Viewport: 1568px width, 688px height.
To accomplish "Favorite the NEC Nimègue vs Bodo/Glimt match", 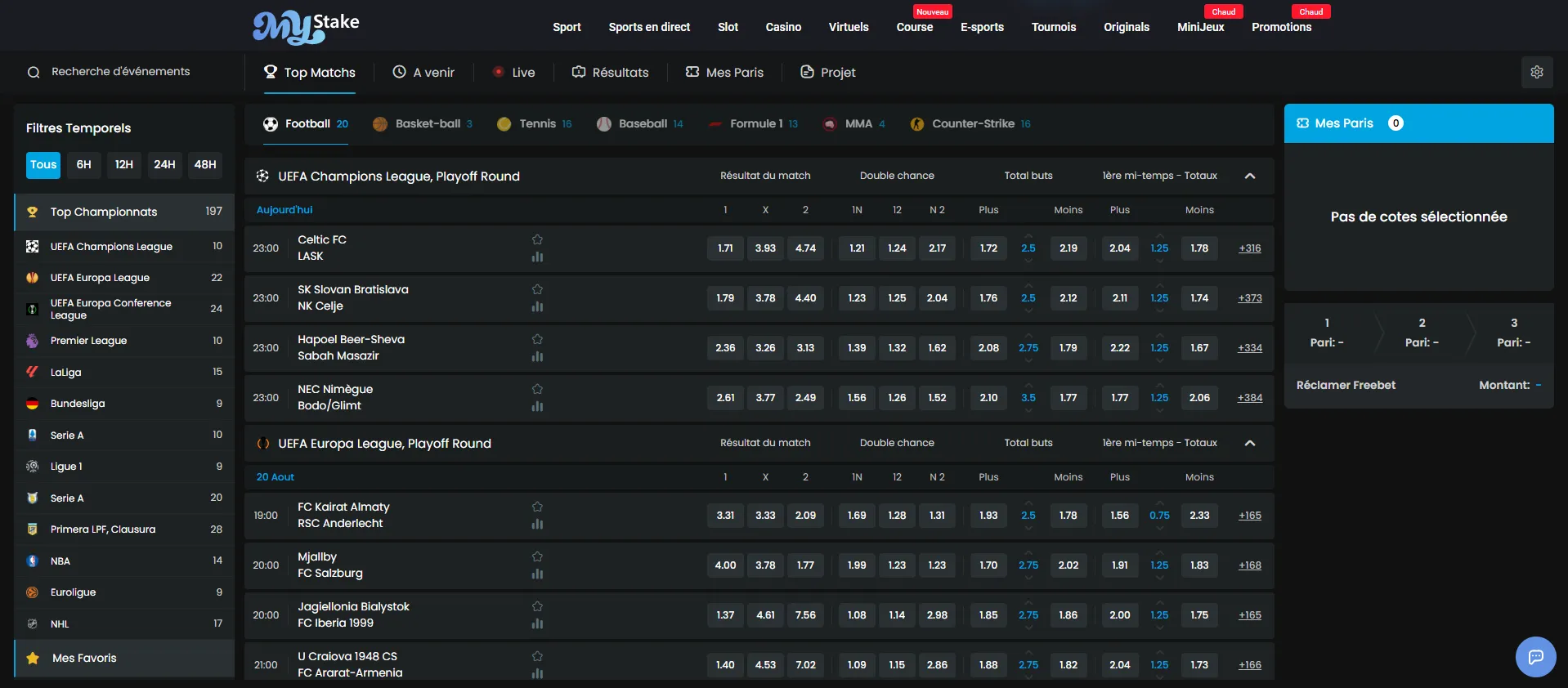I will [x=537, y=389].
